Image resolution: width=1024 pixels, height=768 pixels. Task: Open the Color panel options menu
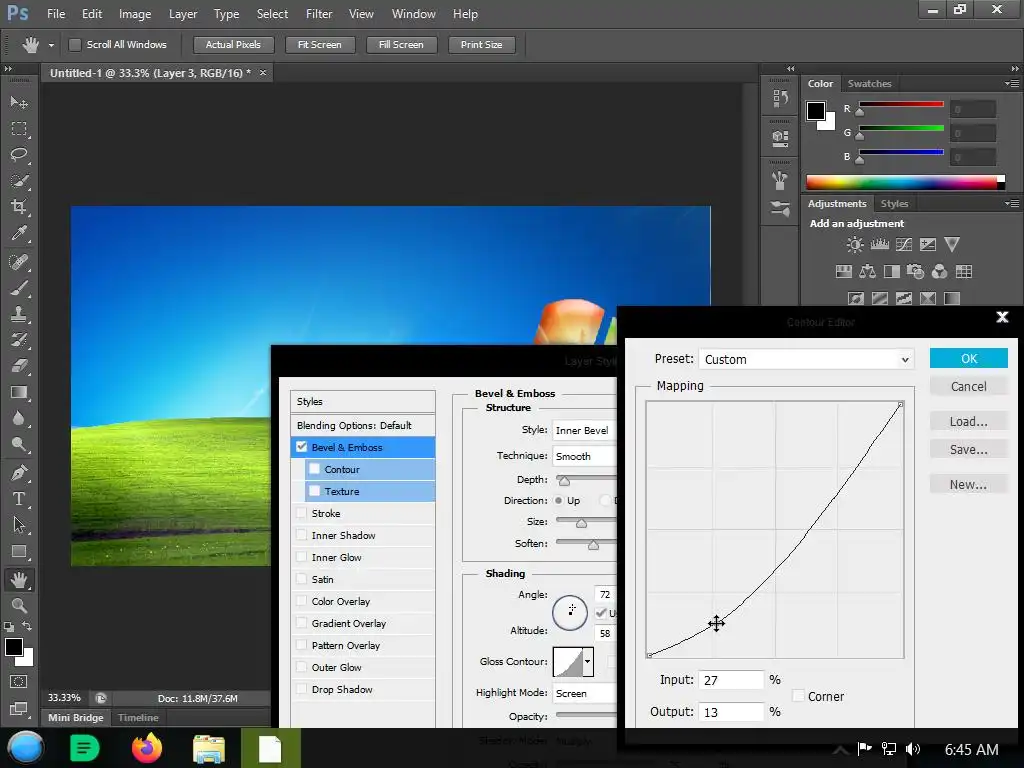(1012, 84)
